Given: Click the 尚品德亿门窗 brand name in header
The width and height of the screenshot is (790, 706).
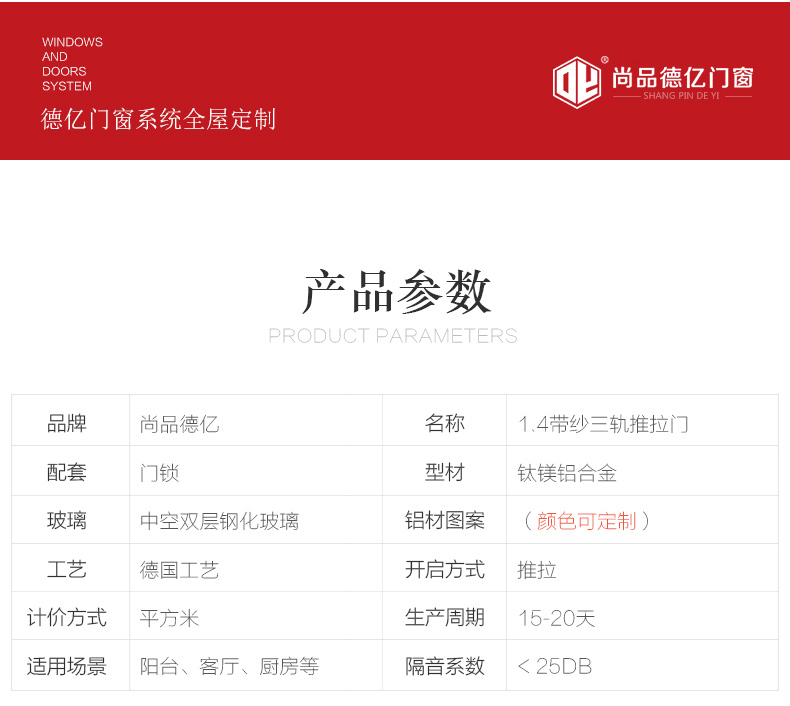Looking at the screenshot, I should 682,77.
